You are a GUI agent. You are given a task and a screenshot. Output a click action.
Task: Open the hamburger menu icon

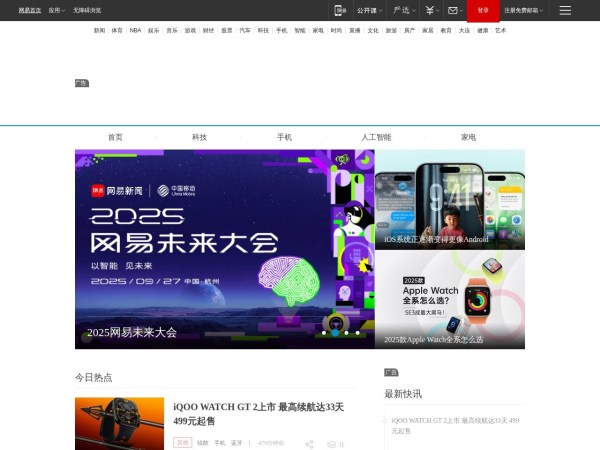[x=565, y=10]
